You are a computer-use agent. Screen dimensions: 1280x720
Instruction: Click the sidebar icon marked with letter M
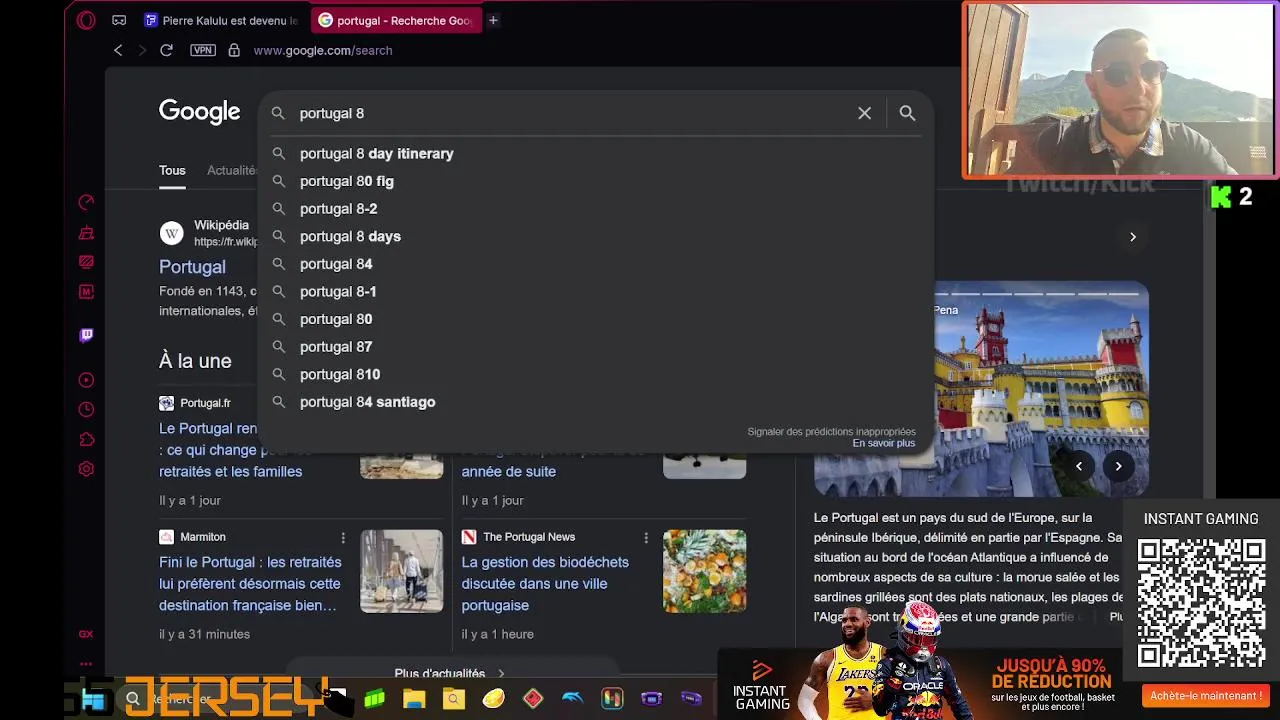point(86,292)
